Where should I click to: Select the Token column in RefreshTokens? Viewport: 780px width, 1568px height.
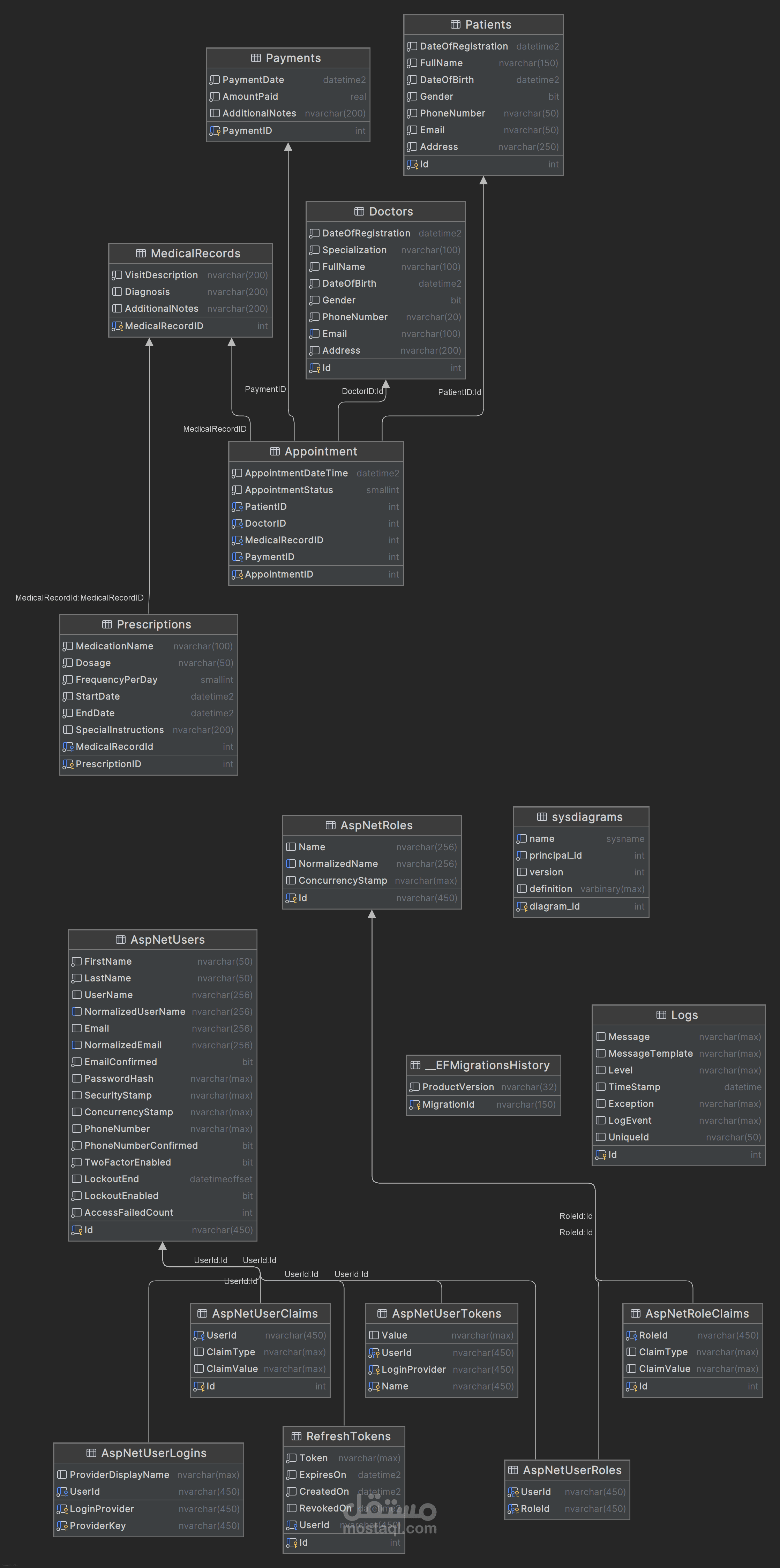(x=314, y=1458)
